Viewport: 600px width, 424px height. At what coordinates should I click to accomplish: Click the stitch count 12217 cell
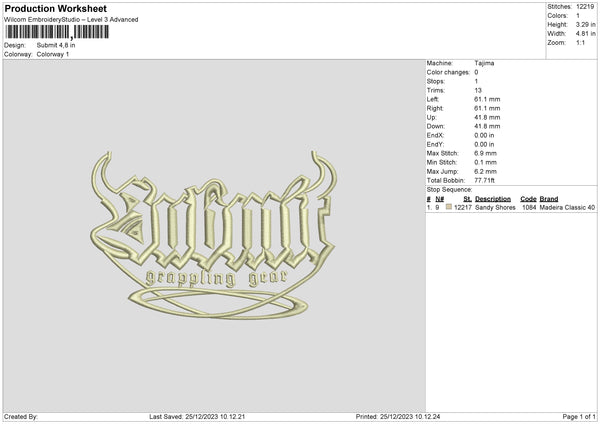(x=463, y=207)
